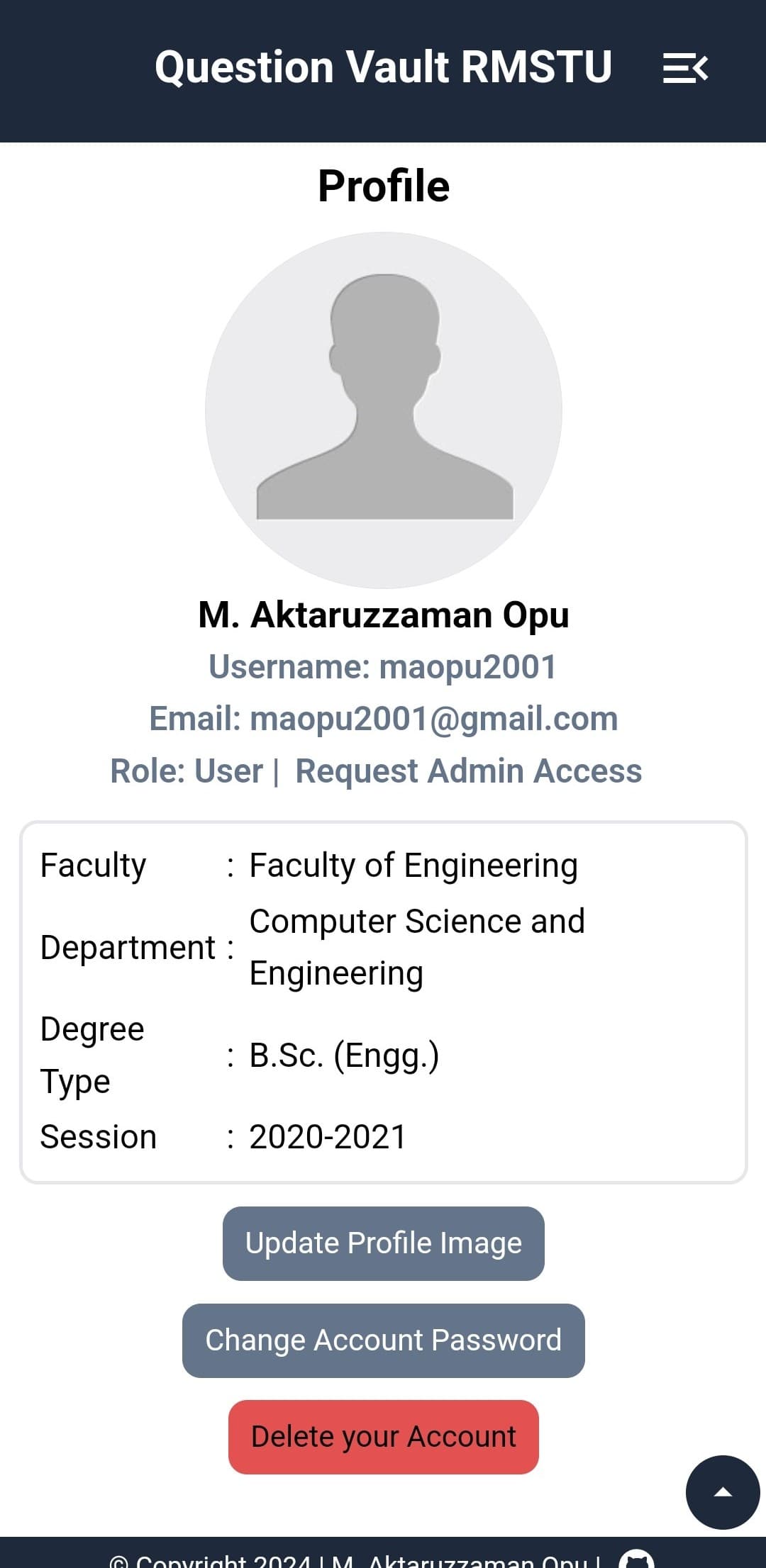Click the footer copyright text

(x=355, y=1561)
